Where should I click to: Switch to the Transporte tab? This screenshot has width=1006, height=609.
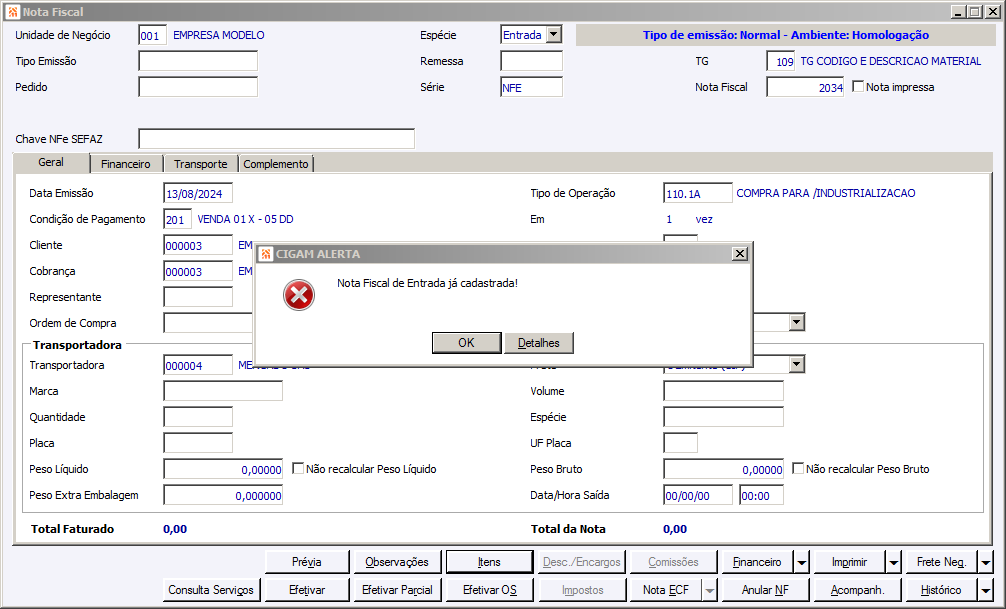click(201, 164)
